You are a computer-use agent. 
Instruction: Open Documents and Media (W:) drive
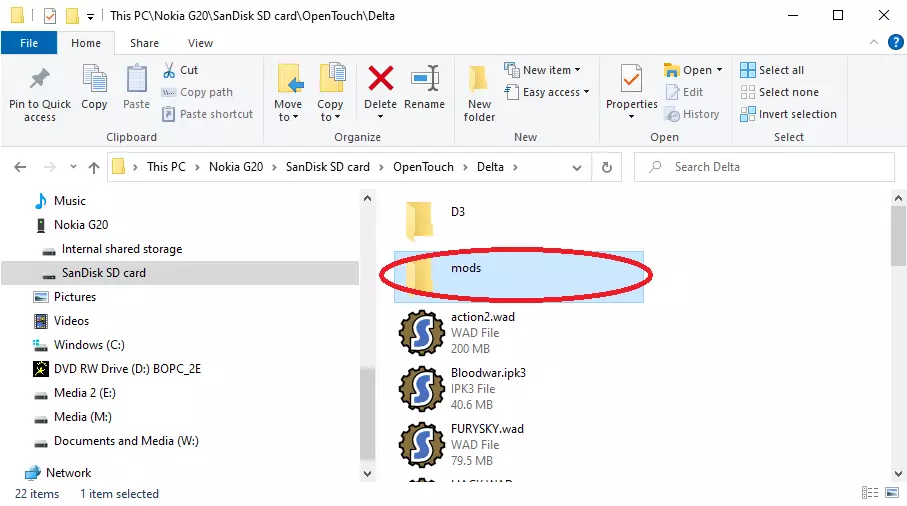(126, 441)
